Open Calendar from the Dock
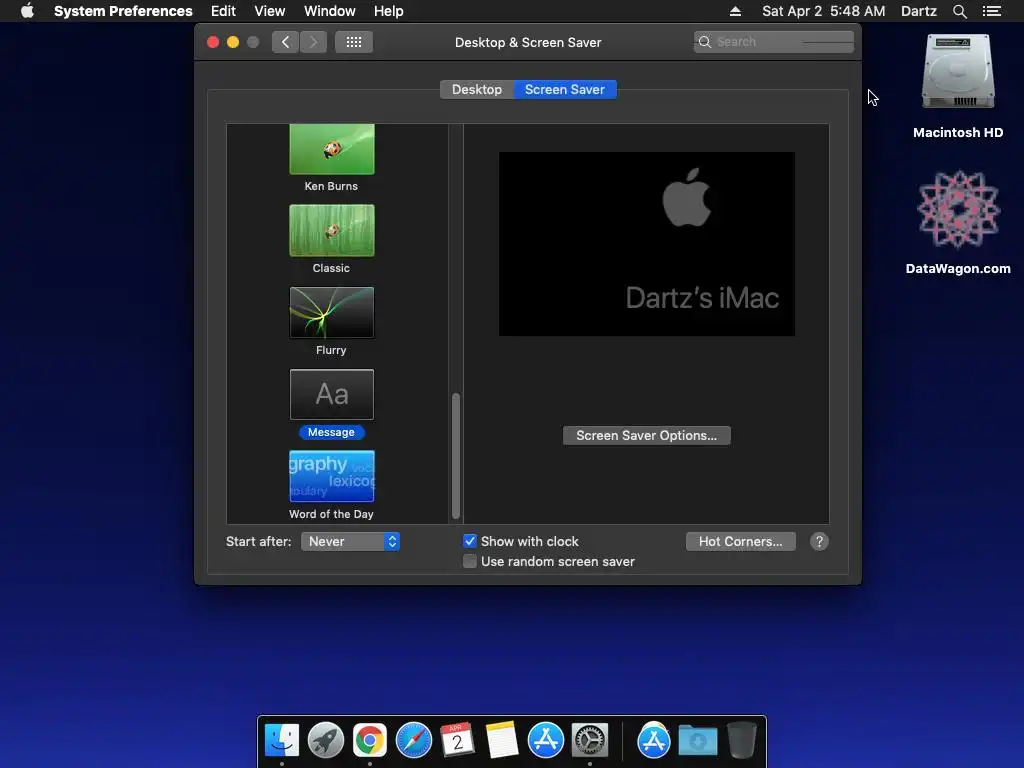The height and width of the screenshot is (768, 1024). 457,740
